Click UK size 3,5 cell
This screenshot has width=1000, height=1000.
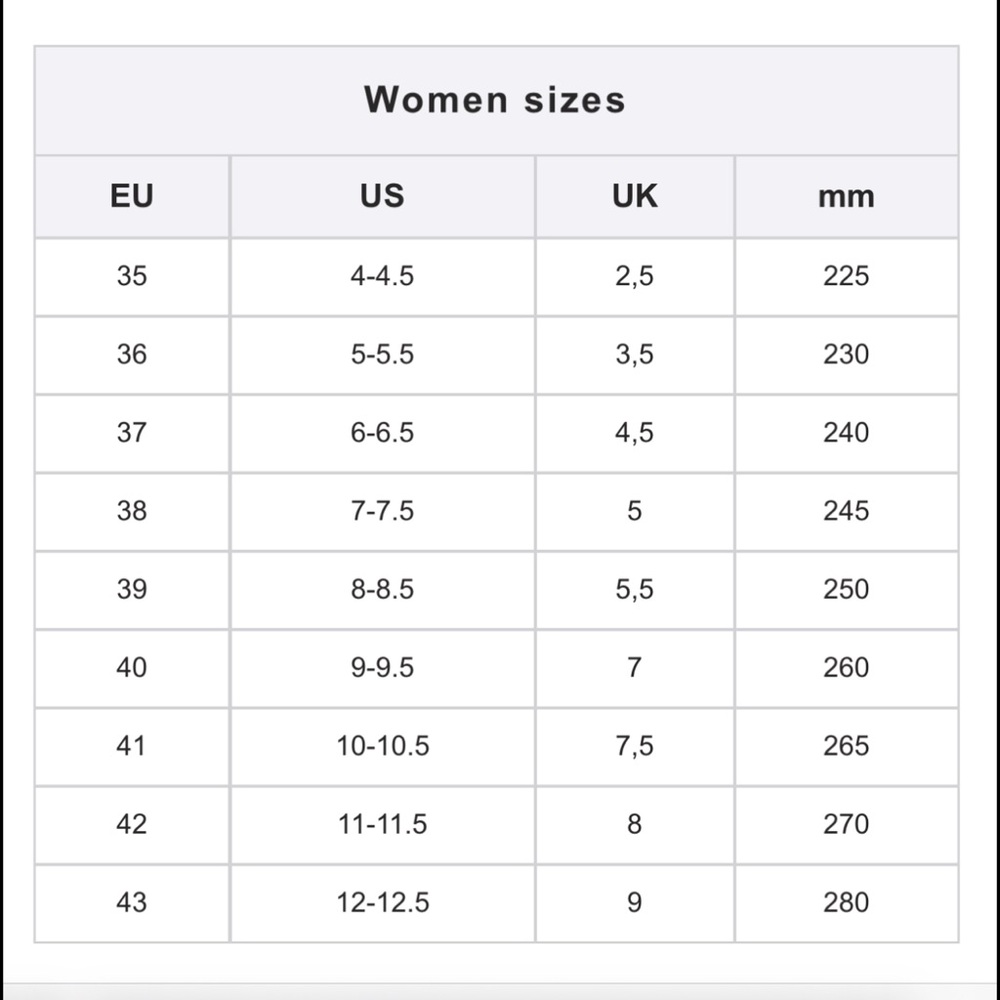[x=635, y=355]
